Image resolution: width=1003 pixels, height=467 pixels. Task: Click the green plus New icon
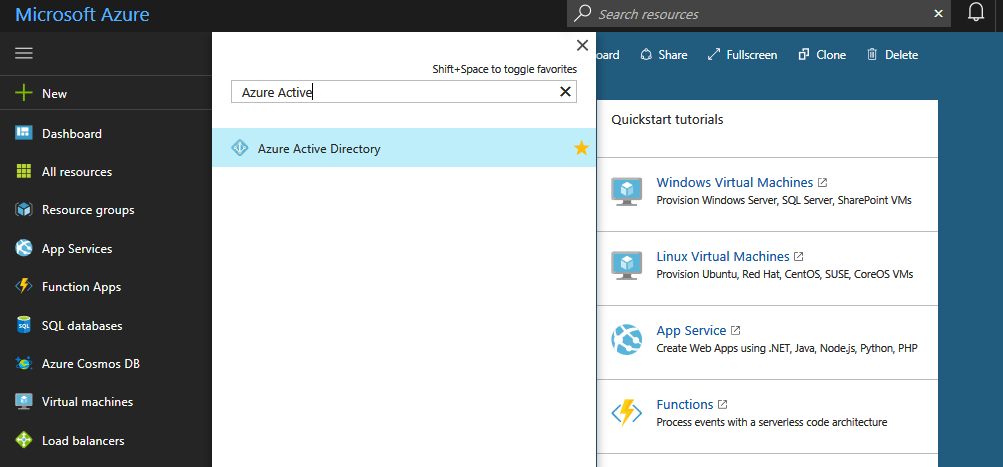[x=24, y=93]
